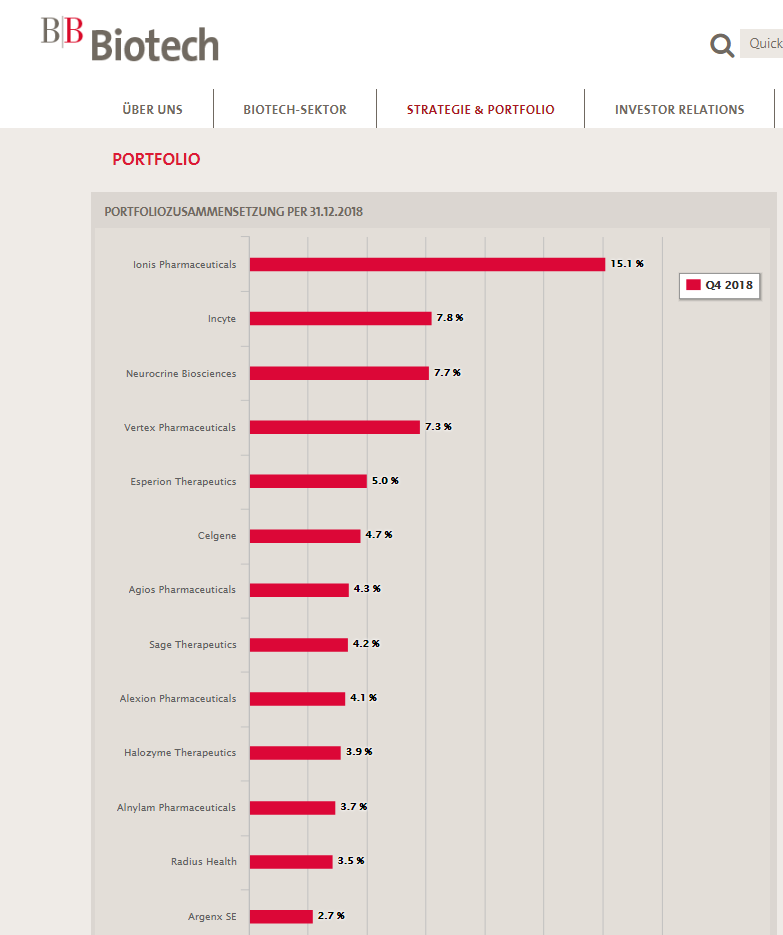Click the Agios Pharmaceuticals axis label
The height and width of the screenshot is (935, 783).
click(x=182, y=590)
